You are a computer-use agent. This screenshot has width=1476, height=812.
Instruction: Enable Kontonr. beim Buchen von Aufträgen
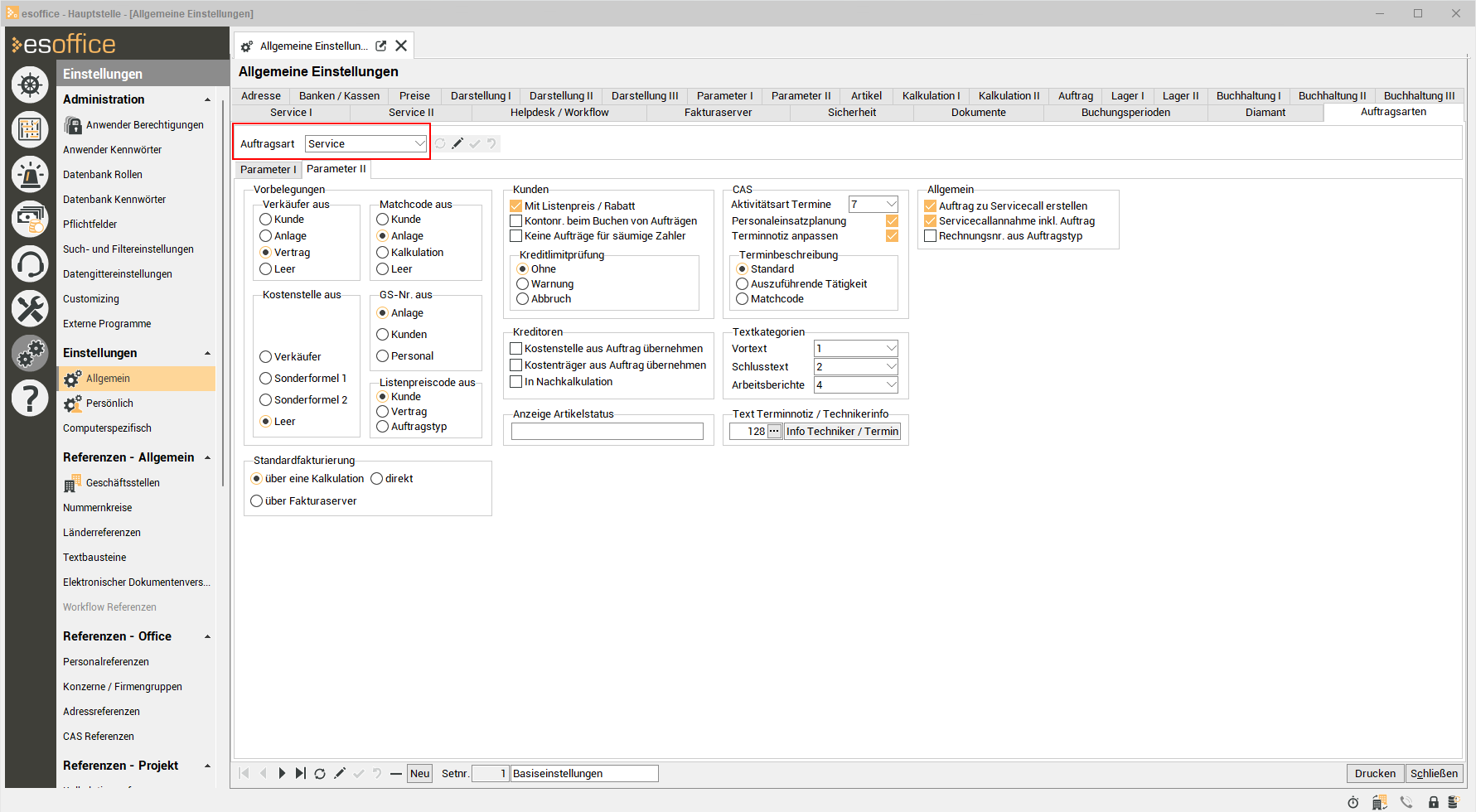tap(515, 221)
